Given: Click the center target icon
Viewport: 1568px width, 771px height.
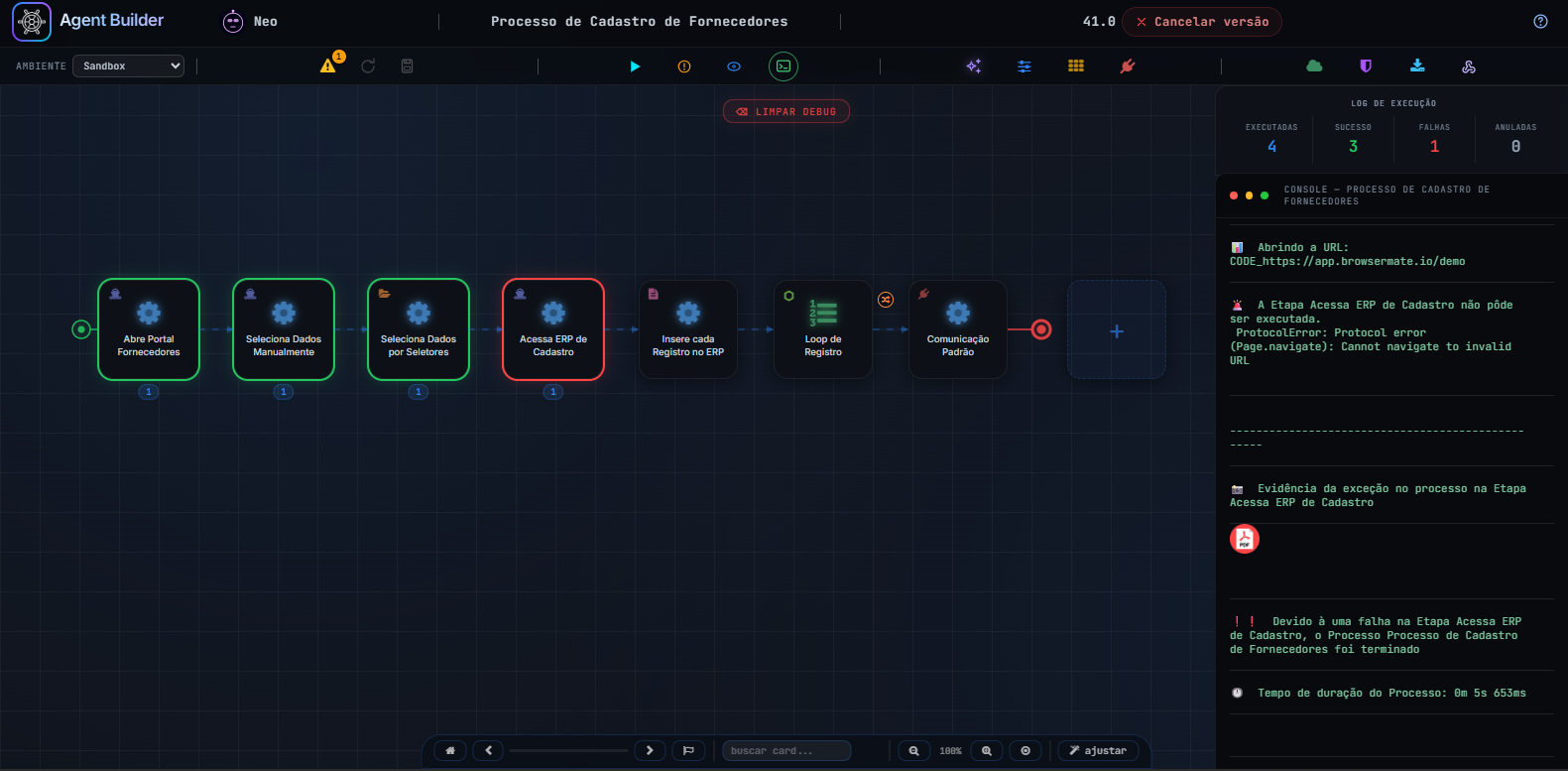Looking at the screenshot, I should tap(1025, 750).
